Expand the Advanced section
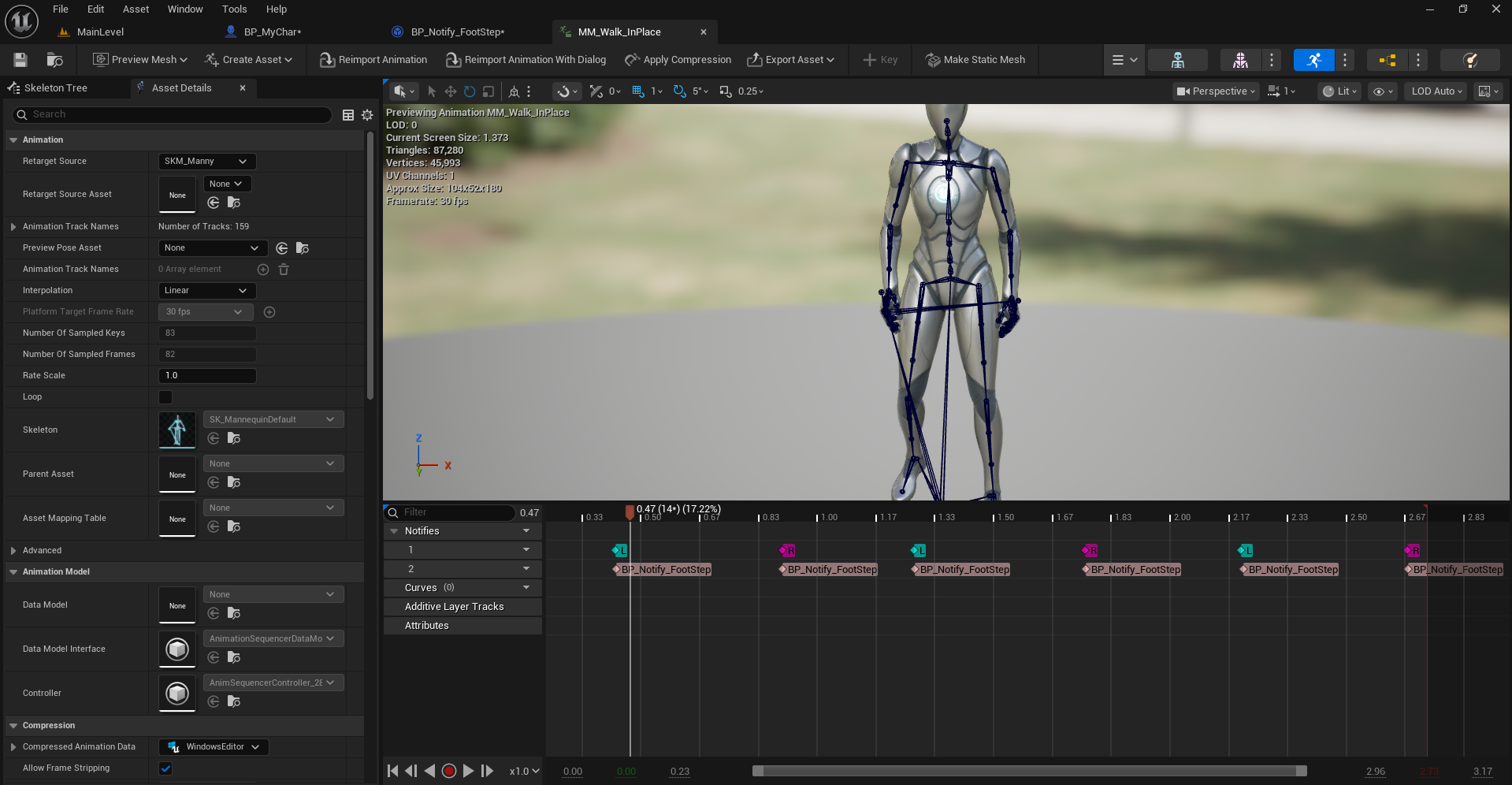 pos(13,551)
